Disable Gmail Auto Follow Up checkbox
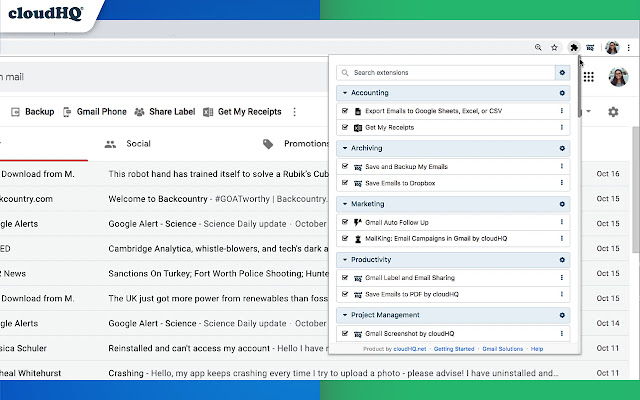 [x=345, y=222]
